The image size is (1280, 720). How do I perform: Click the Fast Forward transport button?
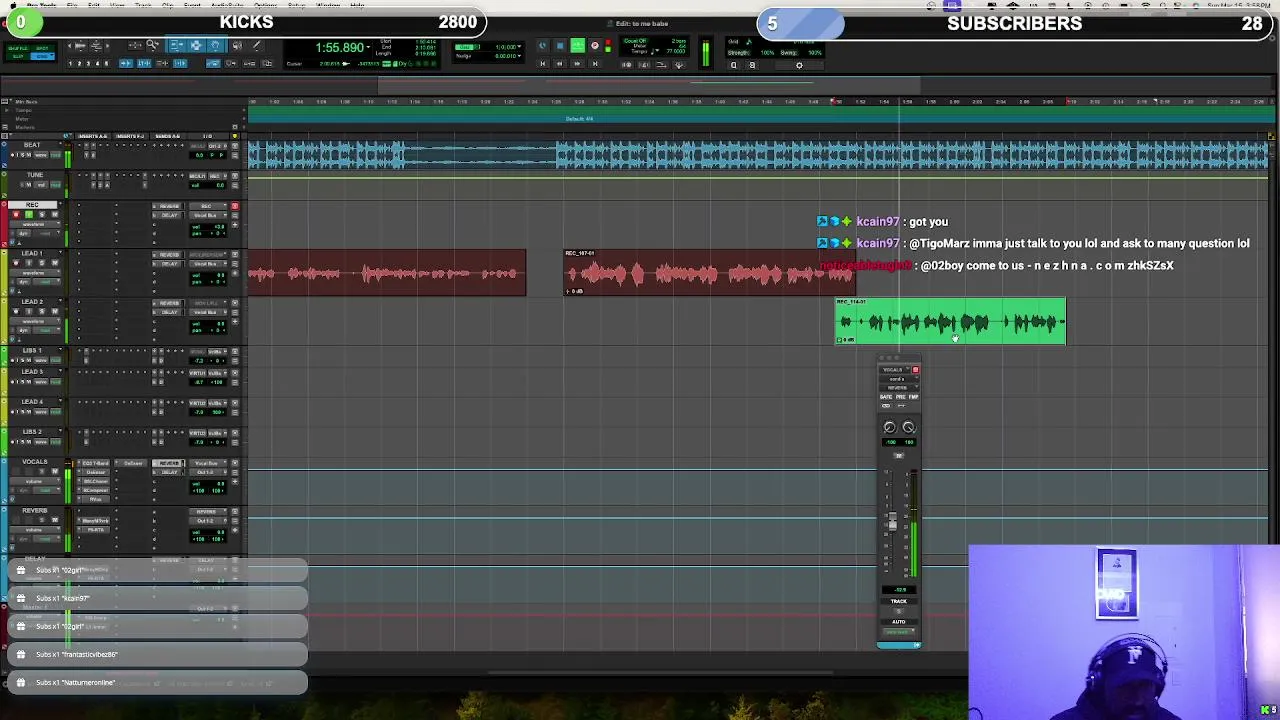[578, 63]
